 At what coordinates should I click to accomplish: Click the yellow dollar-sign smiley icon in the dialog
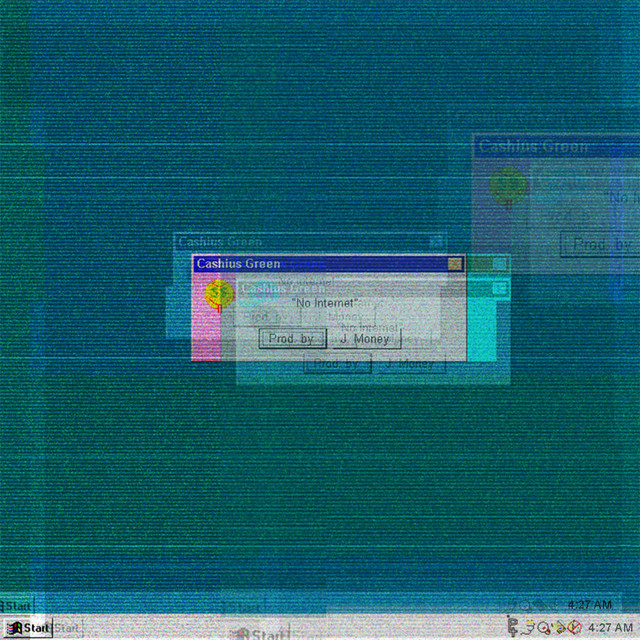click(217, 294)
